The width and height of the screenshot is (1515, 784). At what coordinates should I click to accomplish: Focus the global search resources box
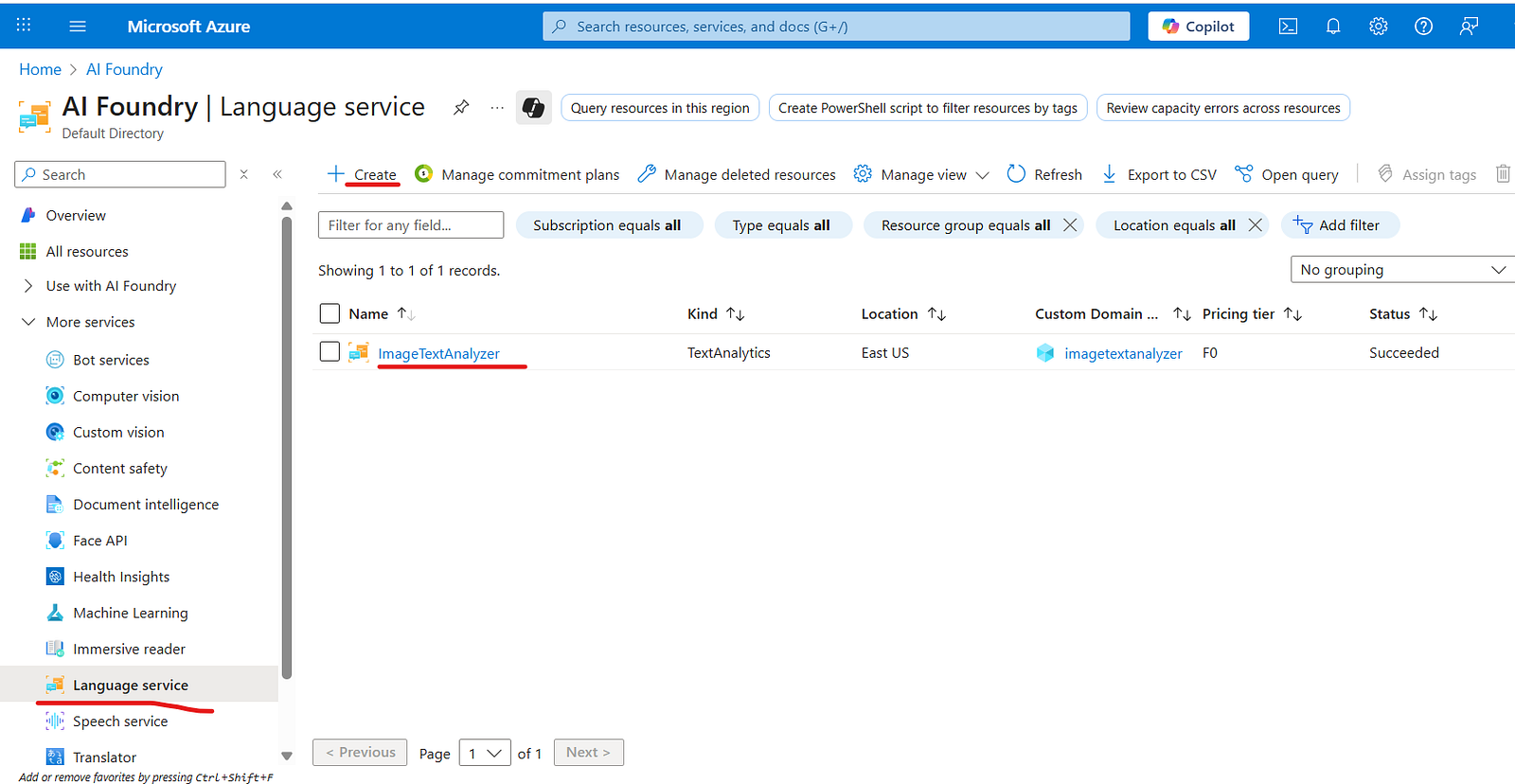[836, 27]
